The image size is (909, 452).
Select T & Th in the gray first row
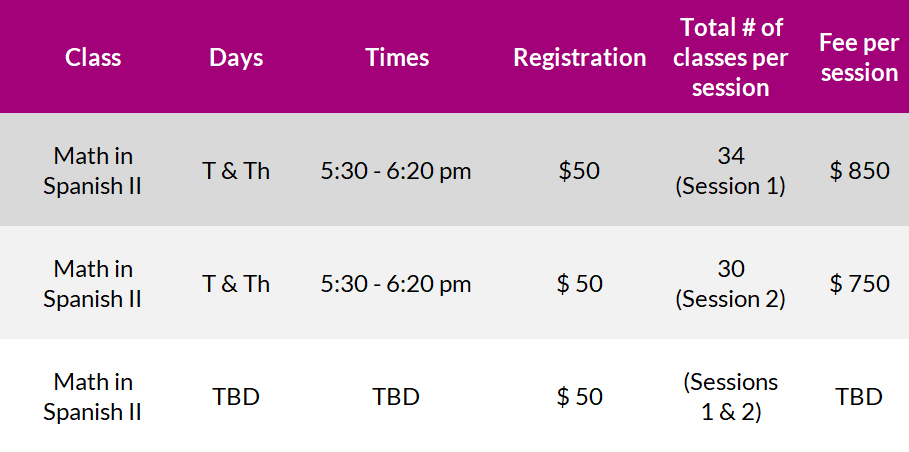[236, 171]
